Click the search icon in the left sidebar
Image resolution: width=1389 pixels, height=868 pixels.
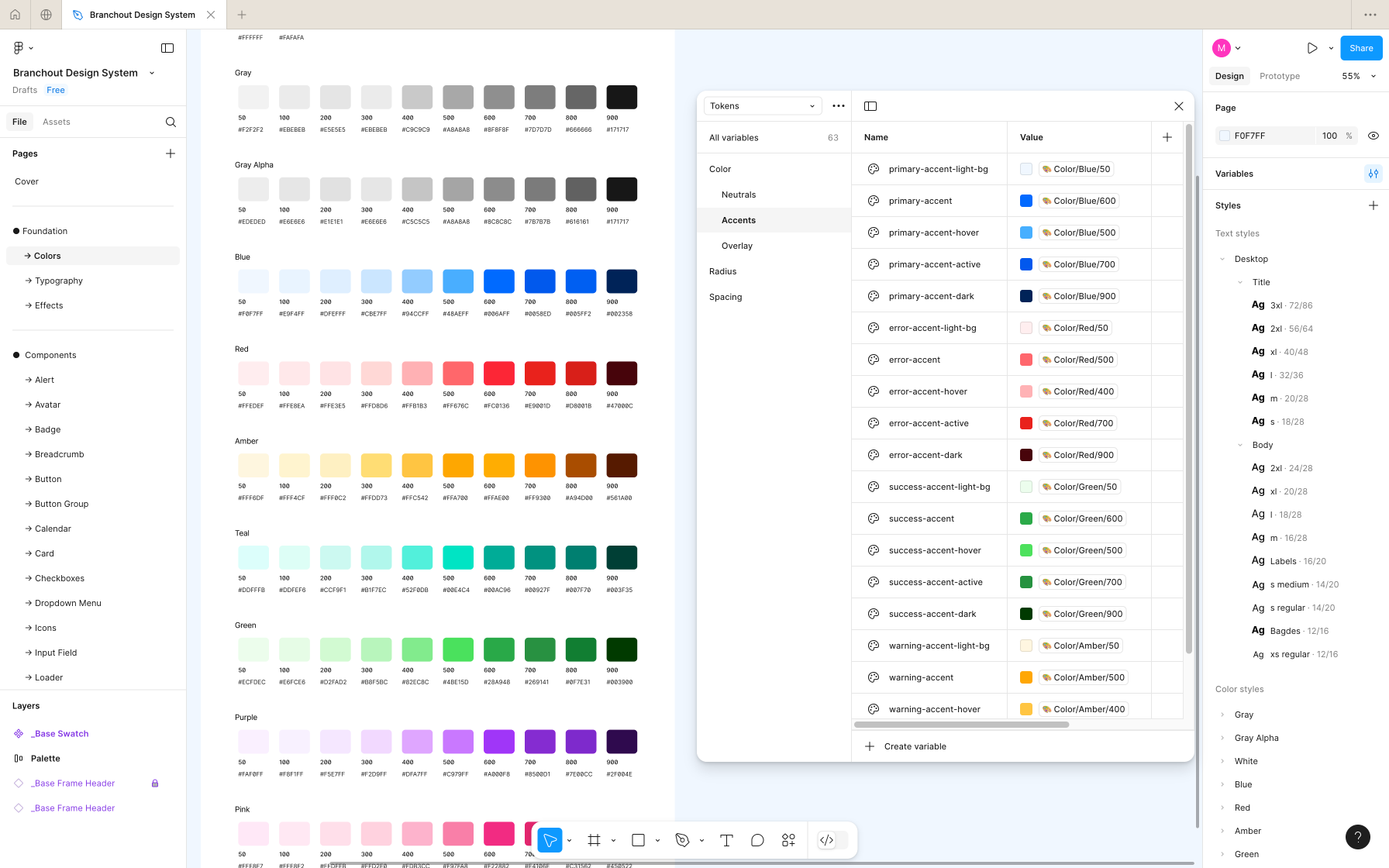click(x=171, y=122)
